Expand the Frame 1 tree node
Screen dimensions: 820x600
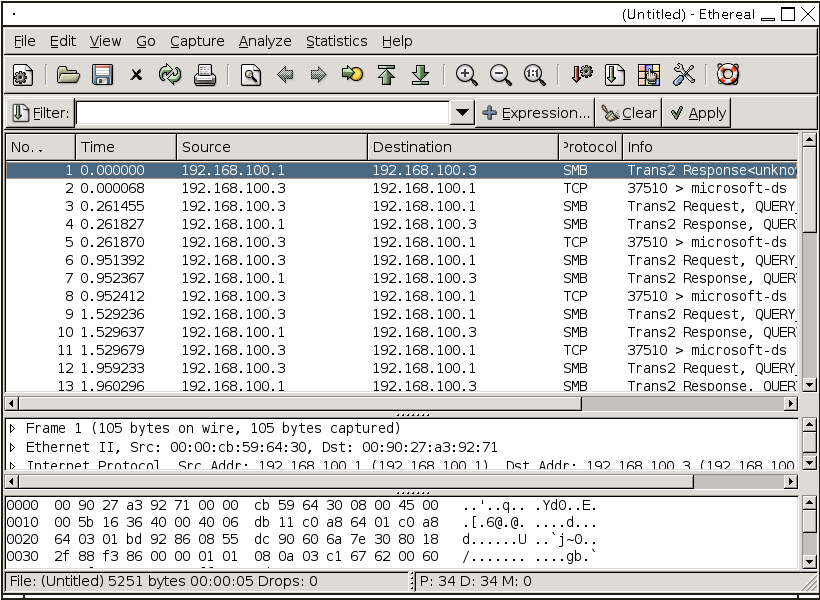click(13, 428)
